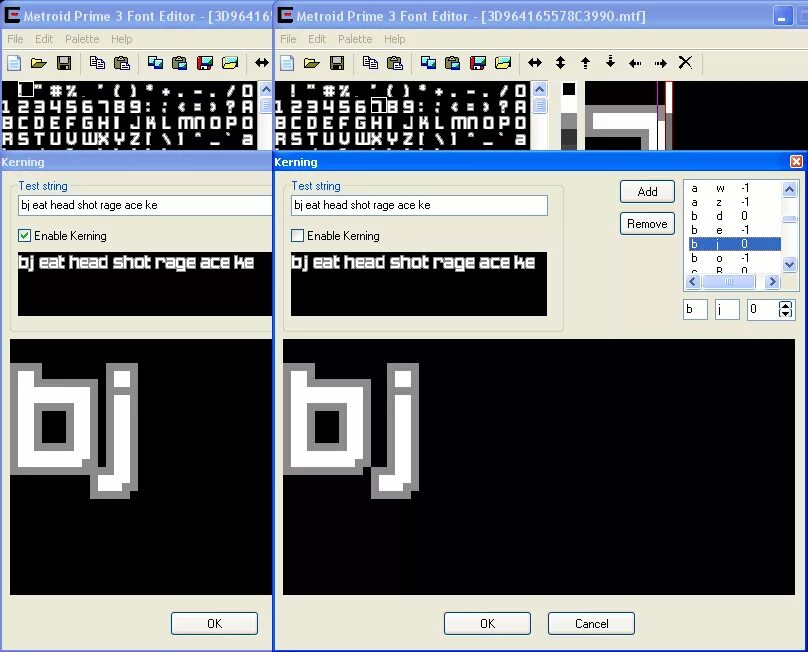Click Test string field in right Kerning dialog
The width and height of the screenshot is (808, 652).
(419, 205)
